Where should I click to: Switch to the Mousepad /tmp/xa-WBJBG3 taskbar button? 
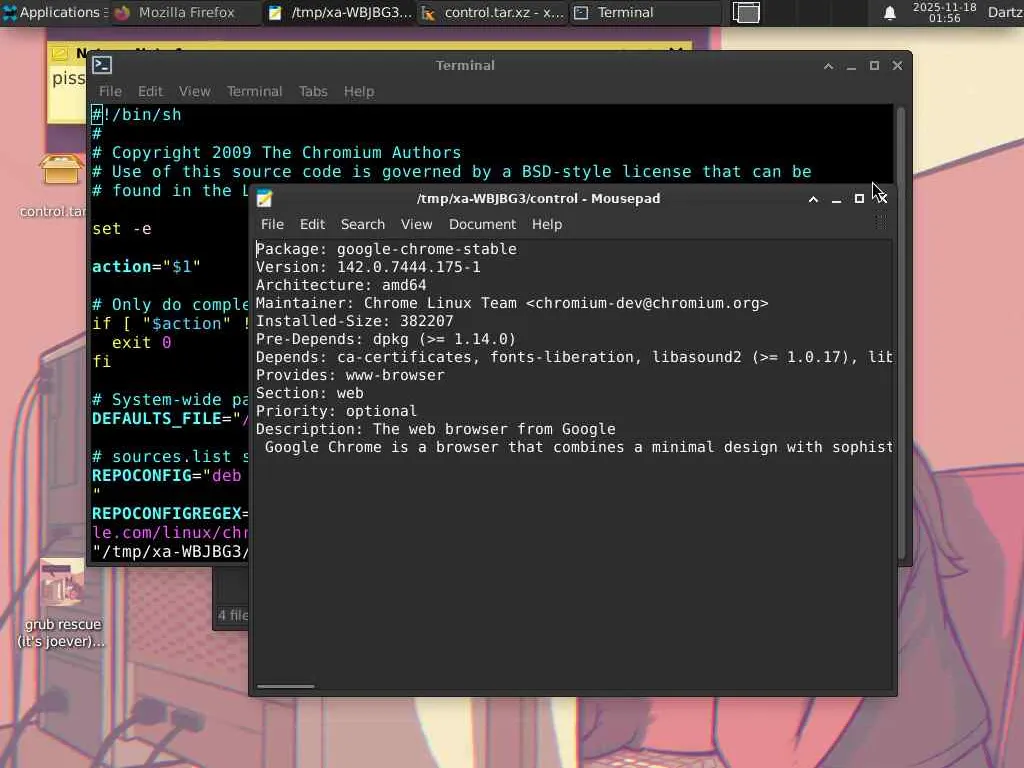pos(340,12)
